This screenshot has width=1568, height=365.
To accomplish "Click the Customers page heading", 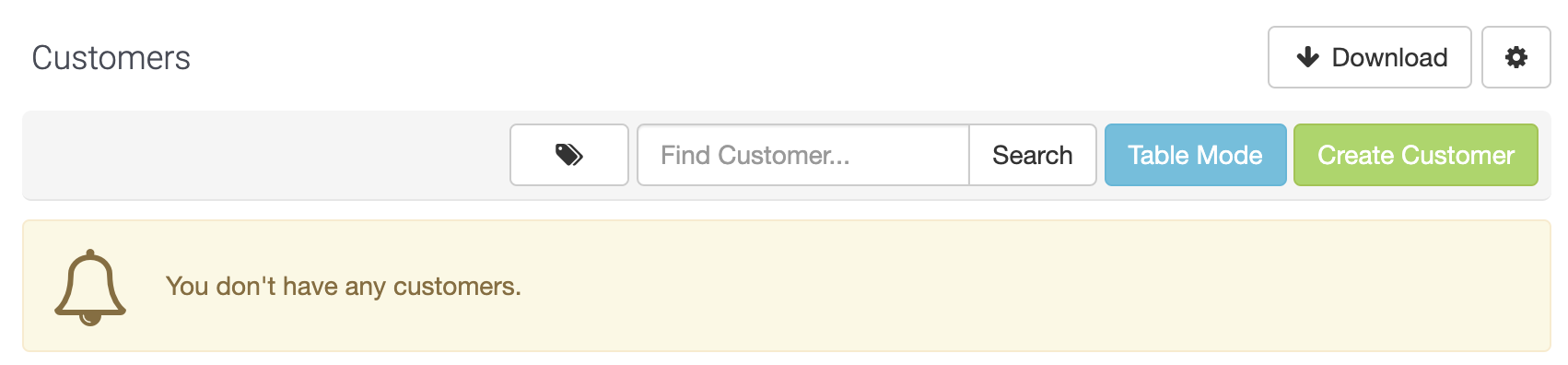I will (111, 58).
